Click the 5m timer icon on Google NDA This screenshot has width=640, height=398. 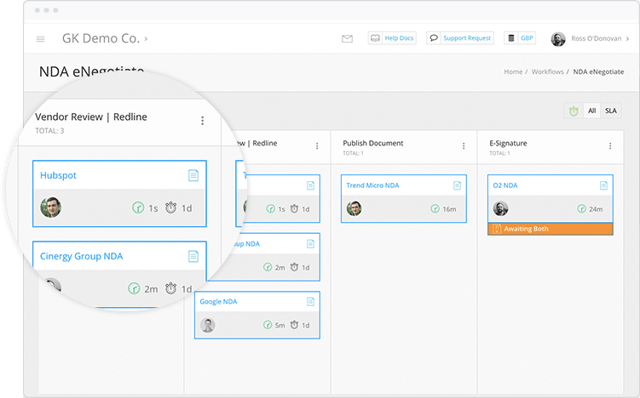click(x=267, y=325)
